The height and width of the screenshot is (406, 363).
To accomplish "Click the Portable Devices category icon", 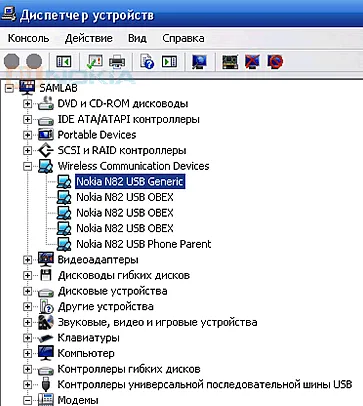I will [46, 135].
